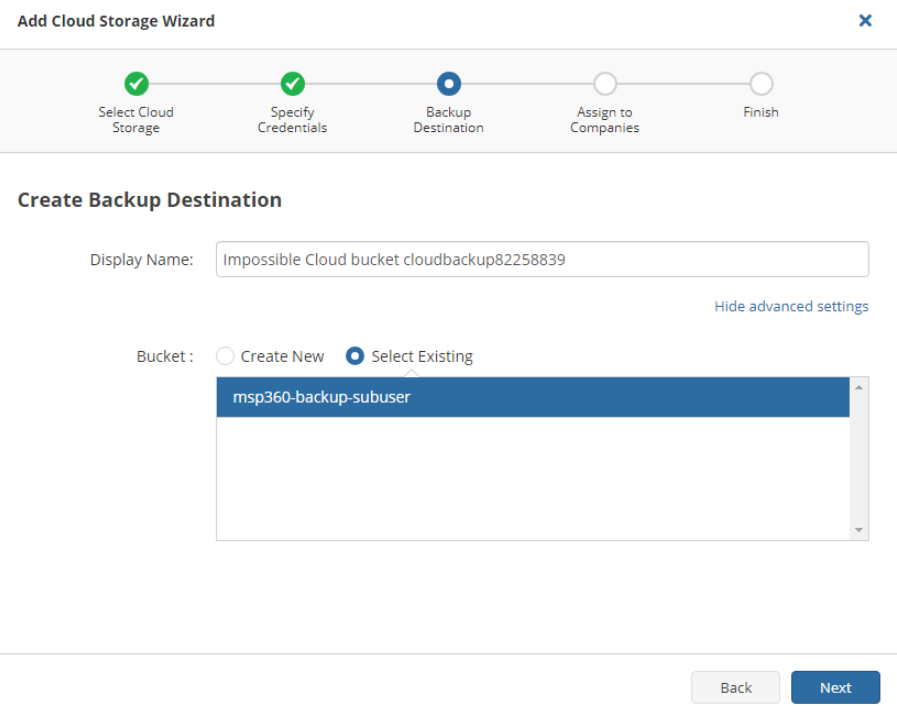
Task: Hide advanced settings
Action: 791,307
